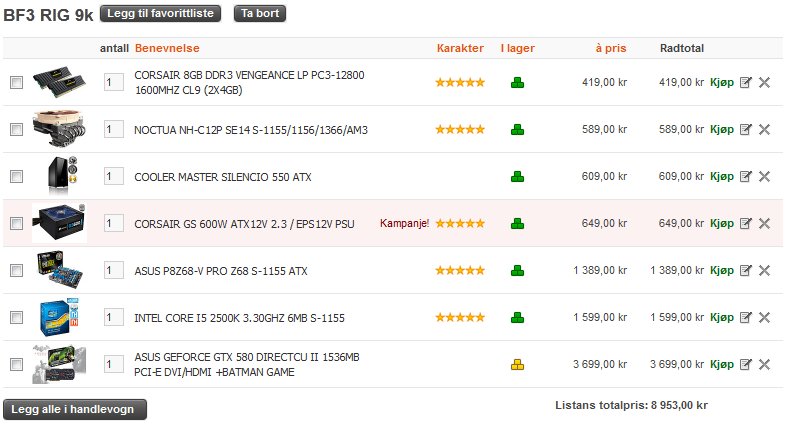791x434 pixels.
Task: Tick the checkbox for Corsair GS 600W PSU
Action: [x=17, y=223]
